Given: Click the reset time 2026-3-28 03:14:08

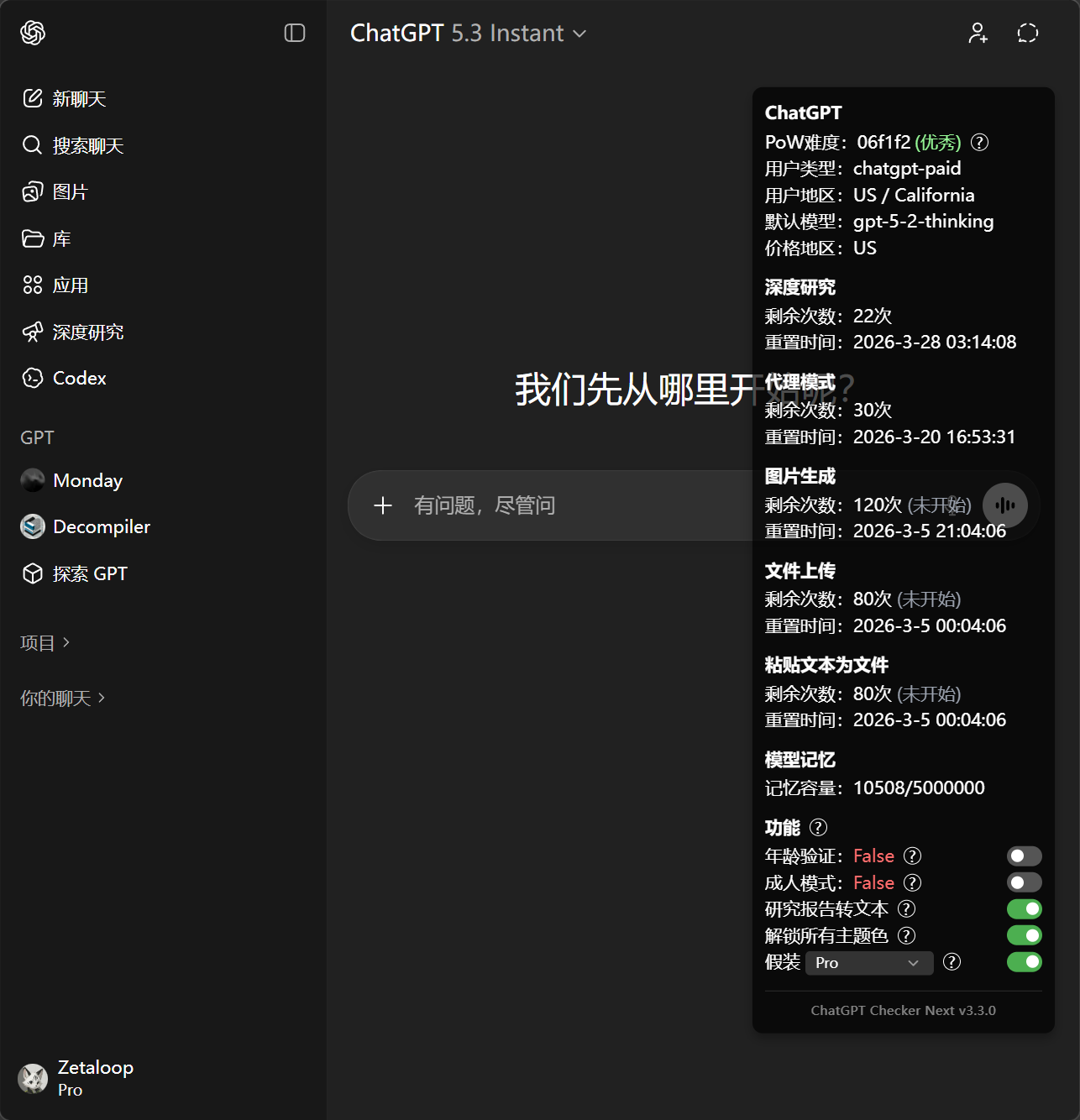Looking at the screenshot, I should (935, 342).
